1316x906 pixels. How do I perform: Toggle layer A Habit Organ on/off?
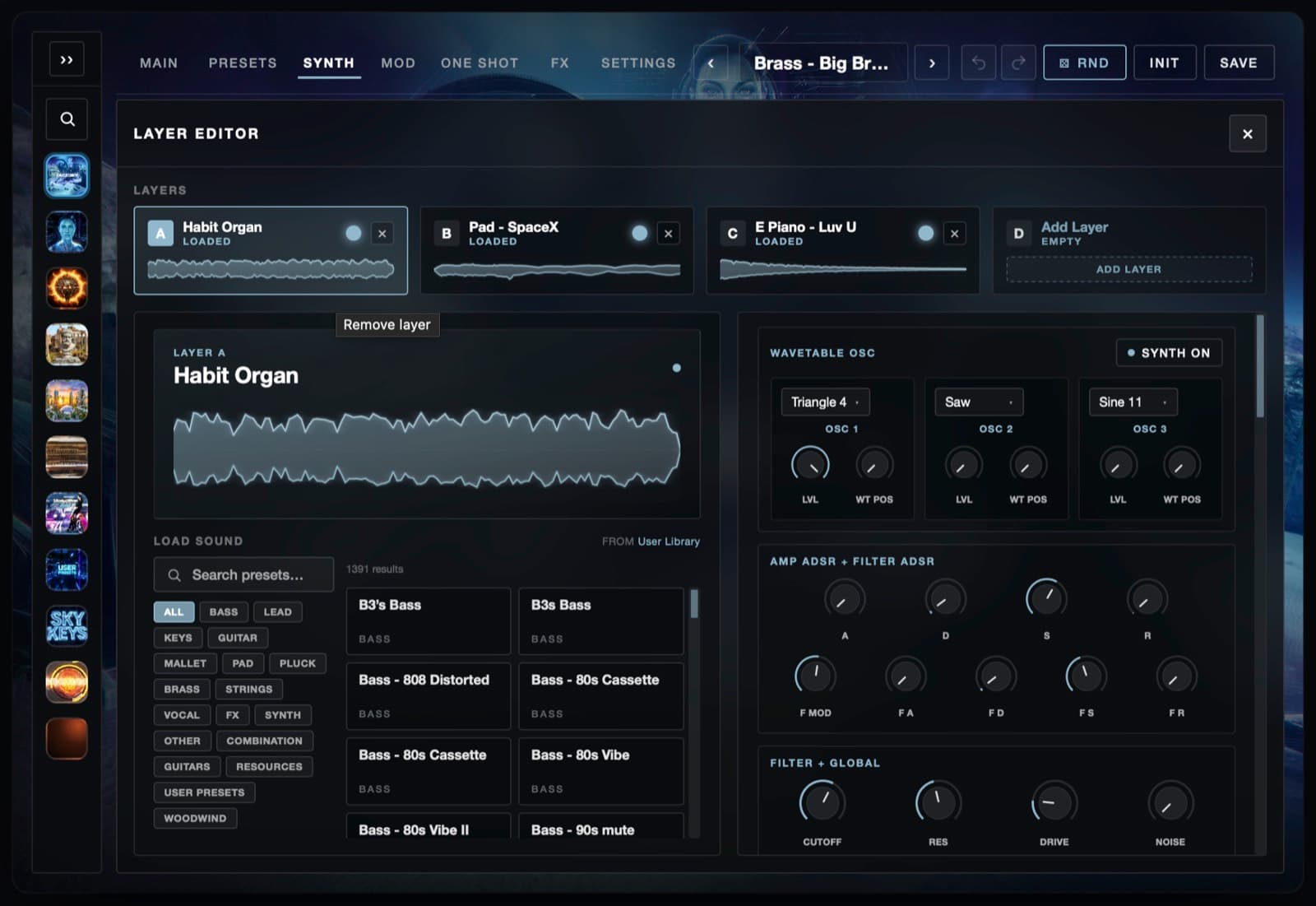click(354, 234)
